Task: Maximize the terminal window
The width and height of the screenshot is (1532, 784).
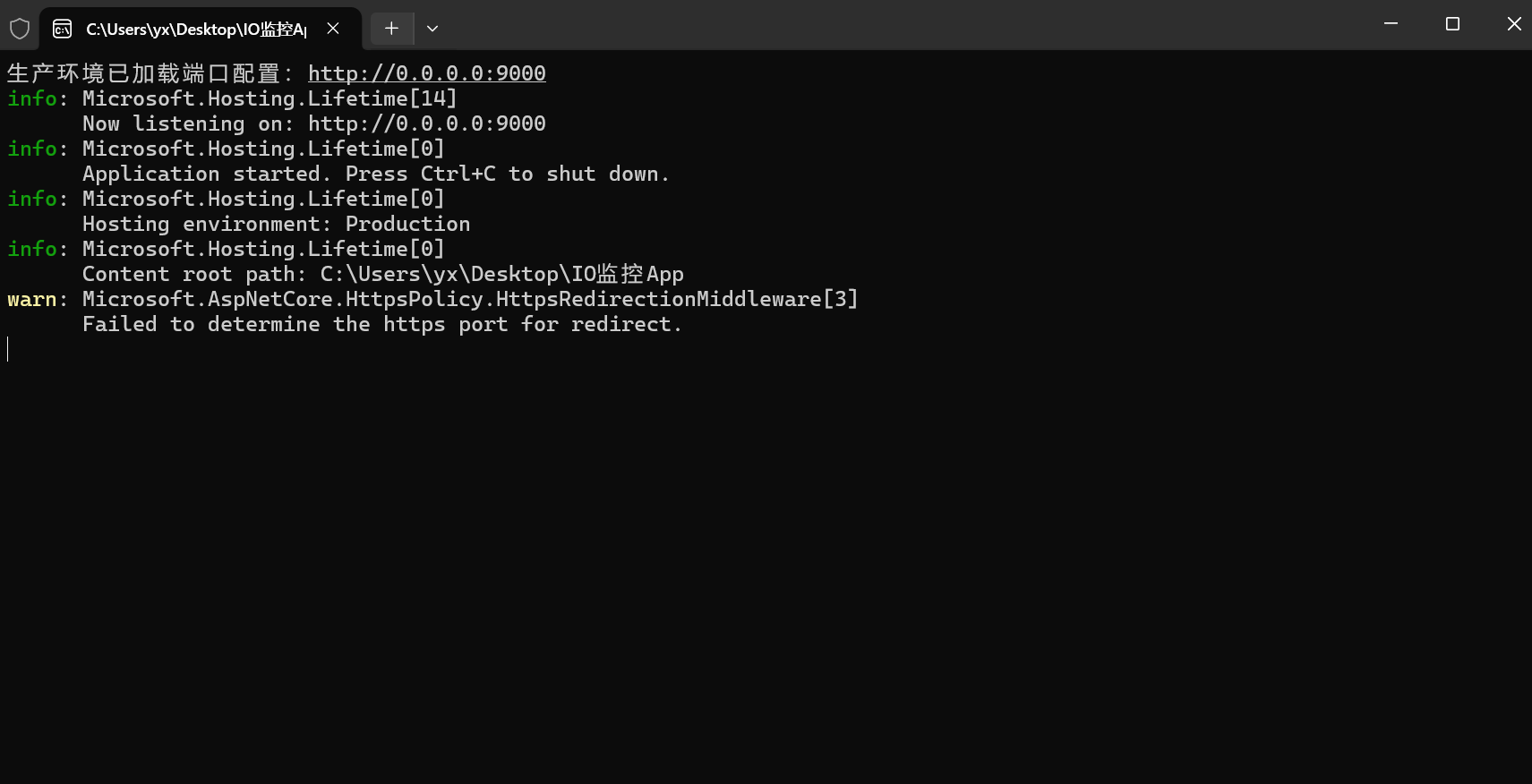Action: click(1452, 24)
